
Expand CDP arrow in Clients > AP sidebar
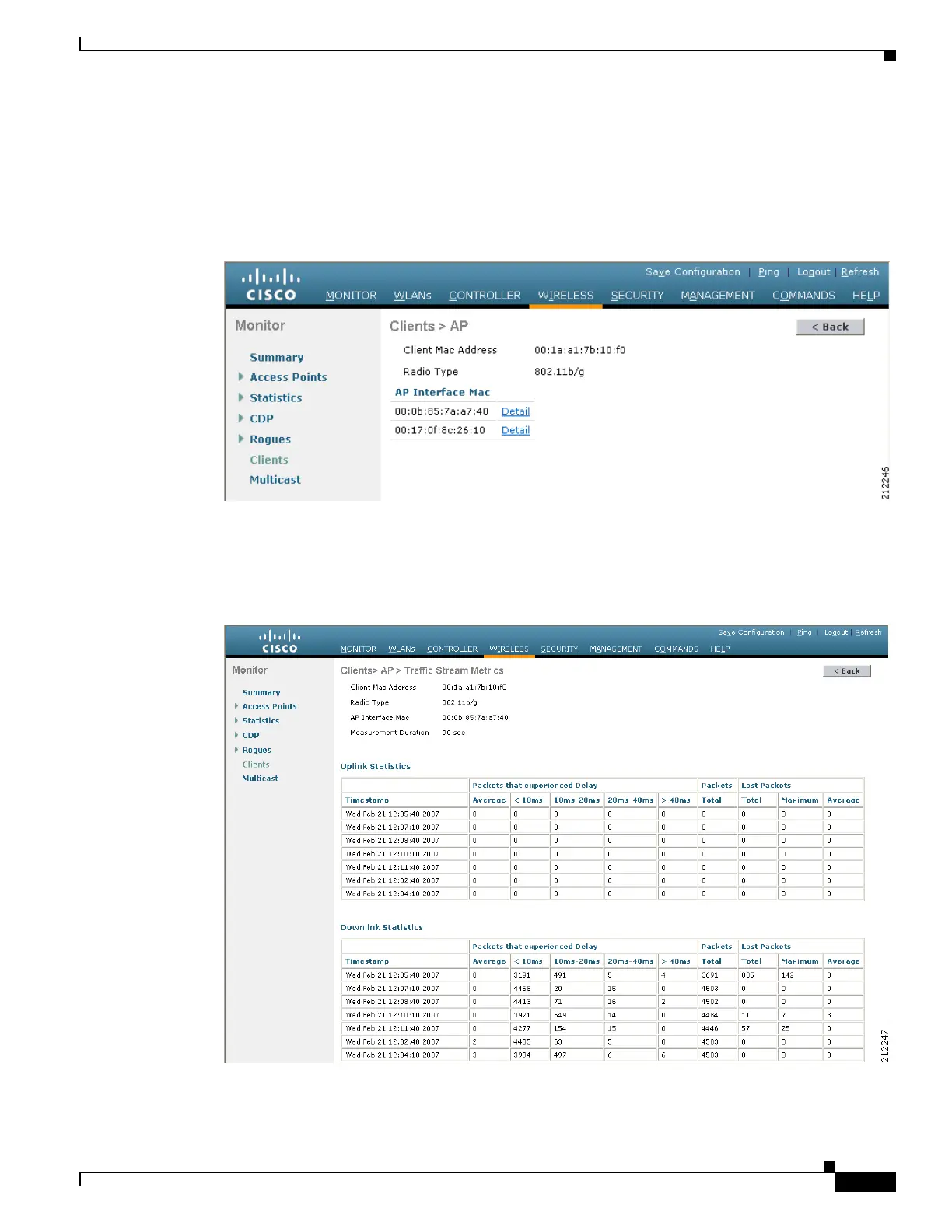(241, 418)
